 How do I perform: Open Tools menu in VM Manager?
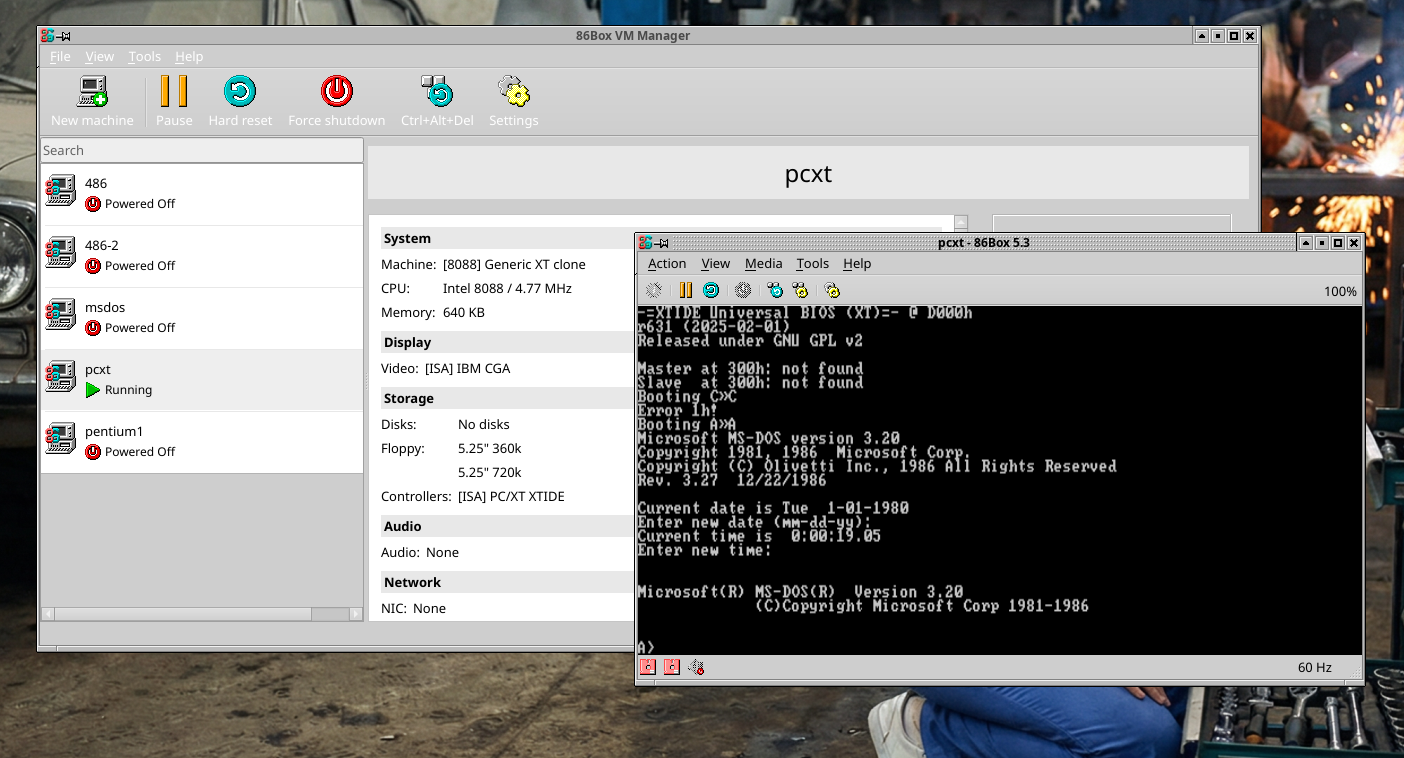click(144, 57)
